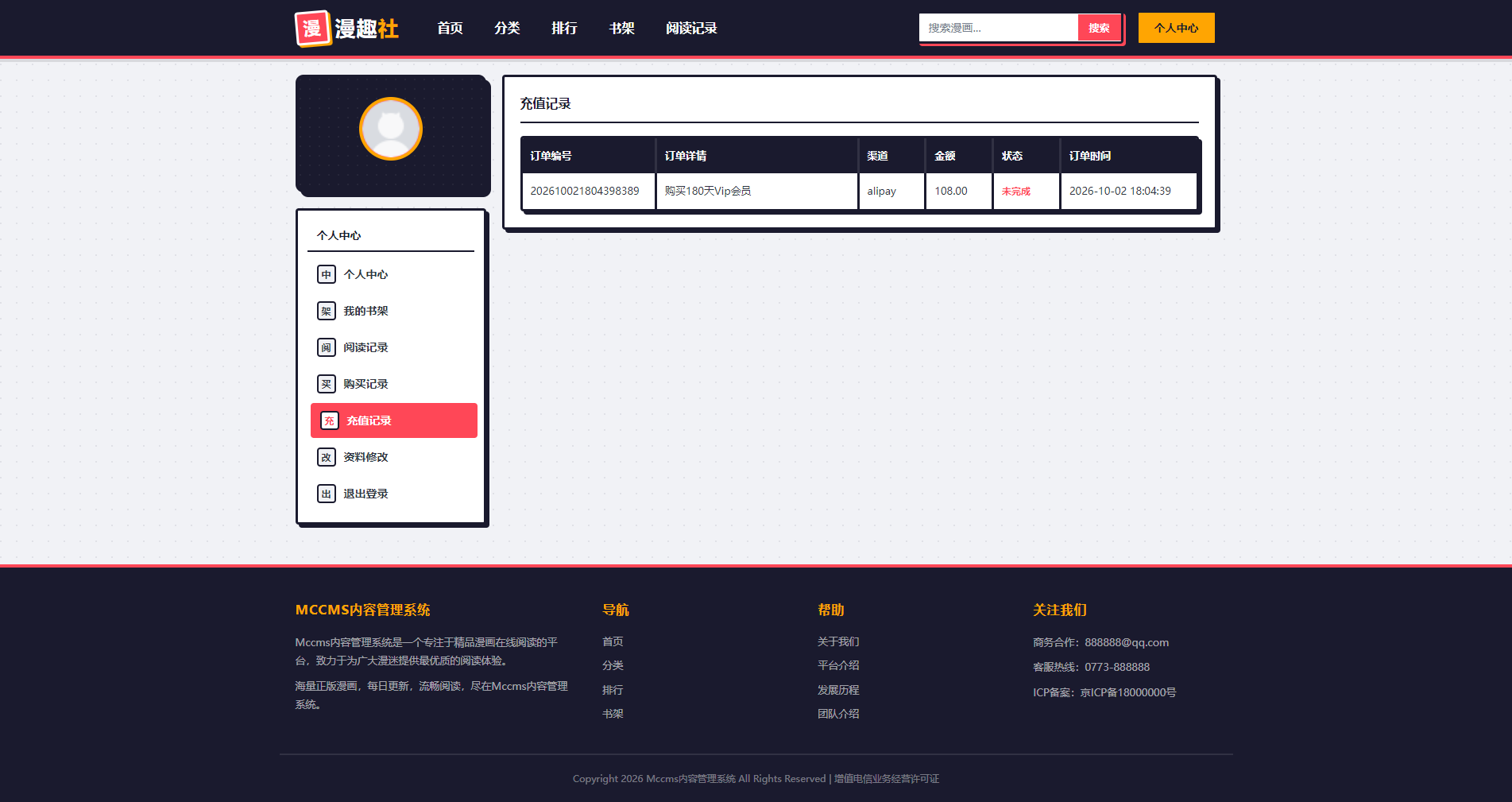Click the 漫趣社 site logo
The height and width of the screenshot is (802, 1512).
click(x=347, y=29)
